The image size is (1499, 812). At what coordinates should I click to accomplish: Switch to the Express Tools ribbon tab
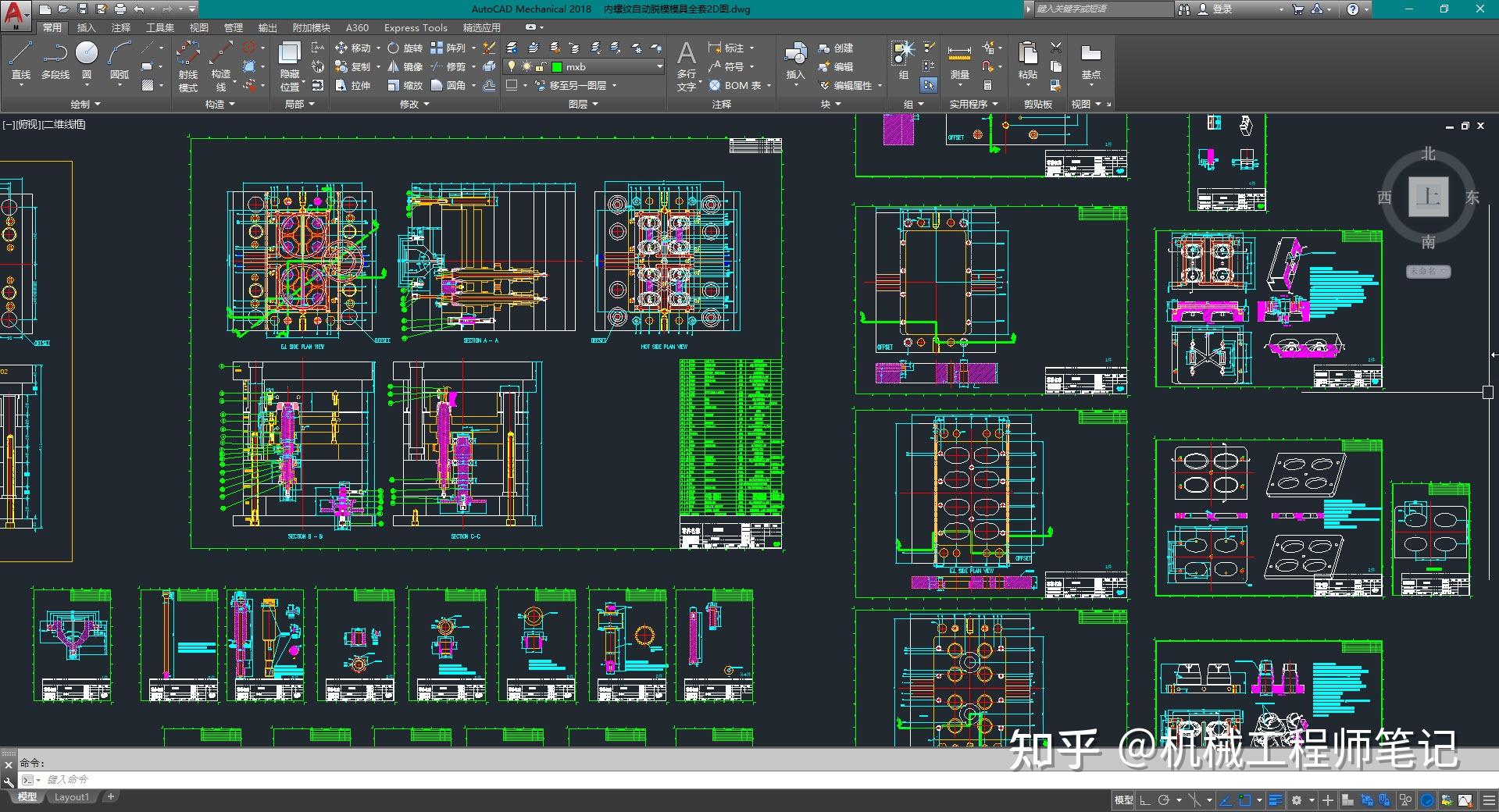pos(415,27)
